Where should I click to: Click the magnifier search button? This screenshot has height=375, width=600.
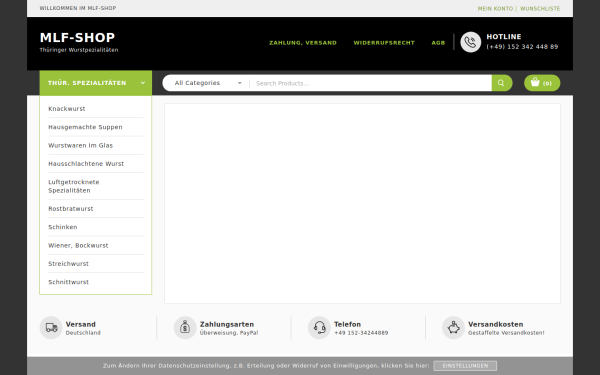(x=501, y=83)
